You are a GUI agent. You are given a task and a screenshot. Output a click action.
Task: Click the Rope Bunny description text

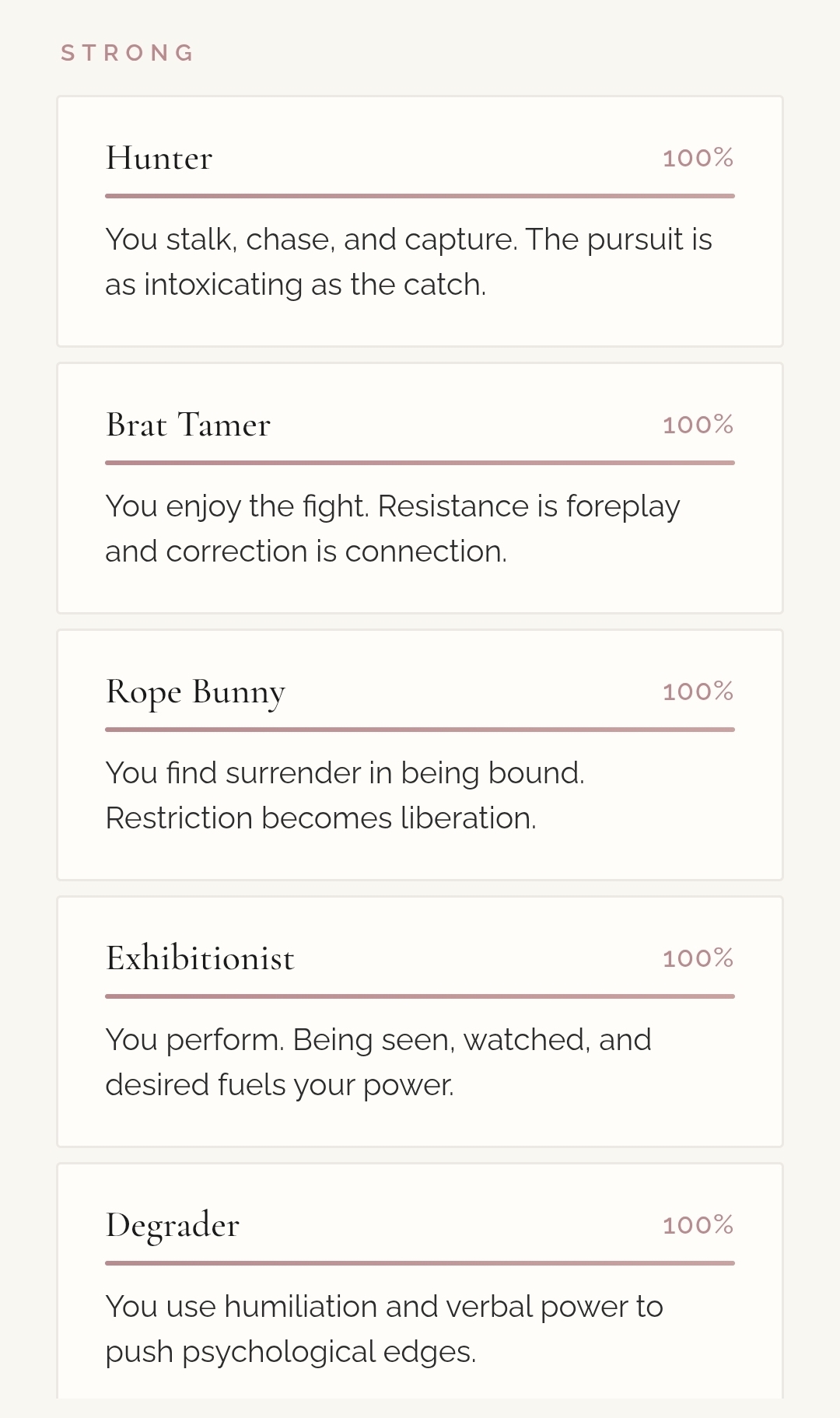point(345,796)
